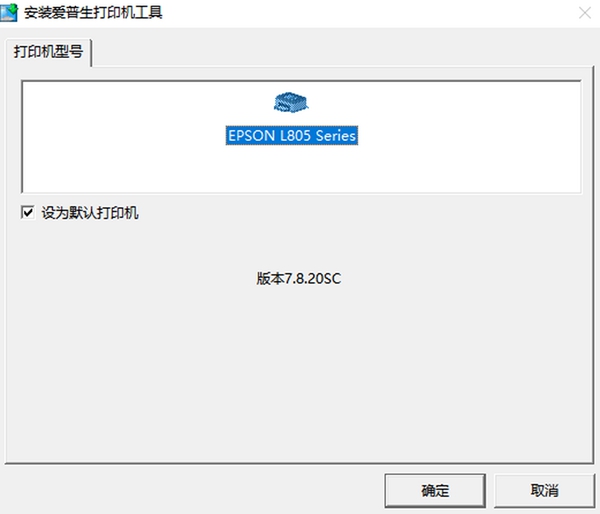Click the installer app icon in title bar
The height and width of the screenshot is (514, 600).
[x=9, y=13]
